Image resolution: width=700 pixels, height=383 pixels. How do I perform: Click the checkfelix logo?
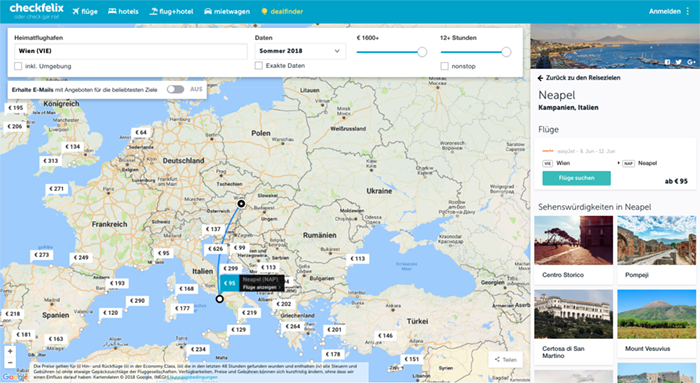37,11
